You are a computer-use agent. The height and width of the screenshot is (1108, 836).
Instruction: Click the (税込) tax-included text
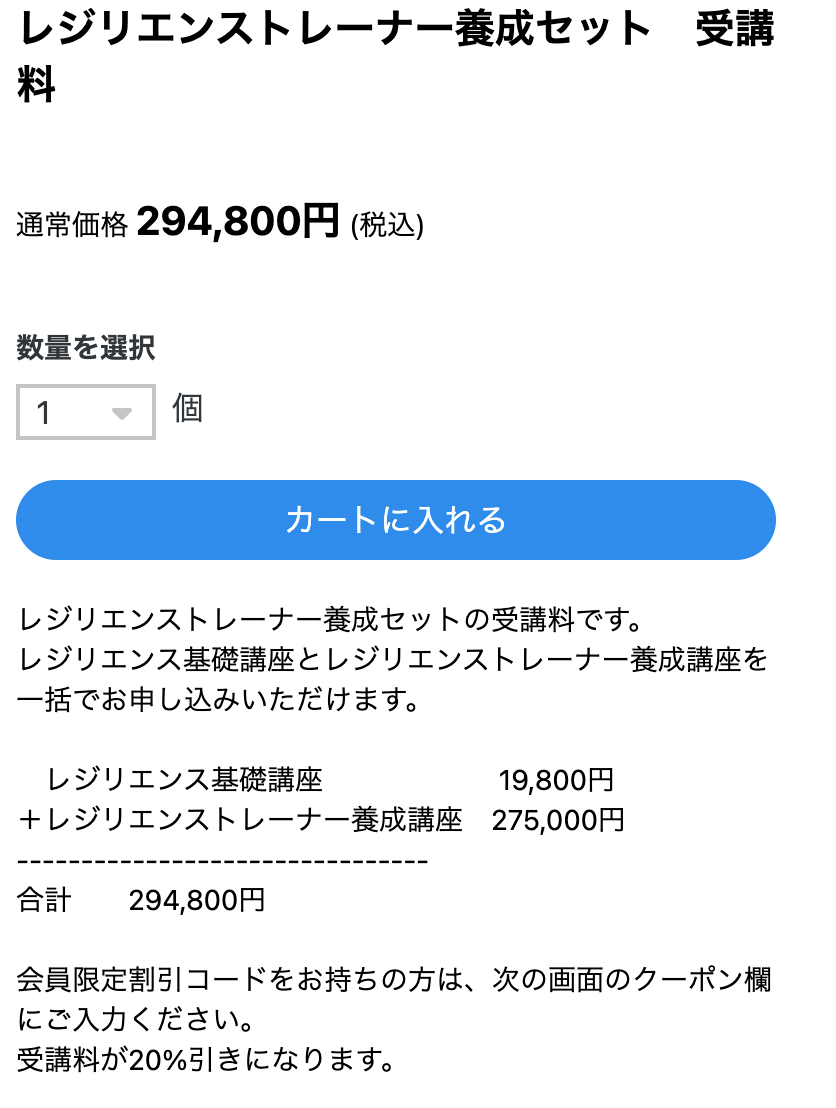pyautogui.click(x=387, y=226)
